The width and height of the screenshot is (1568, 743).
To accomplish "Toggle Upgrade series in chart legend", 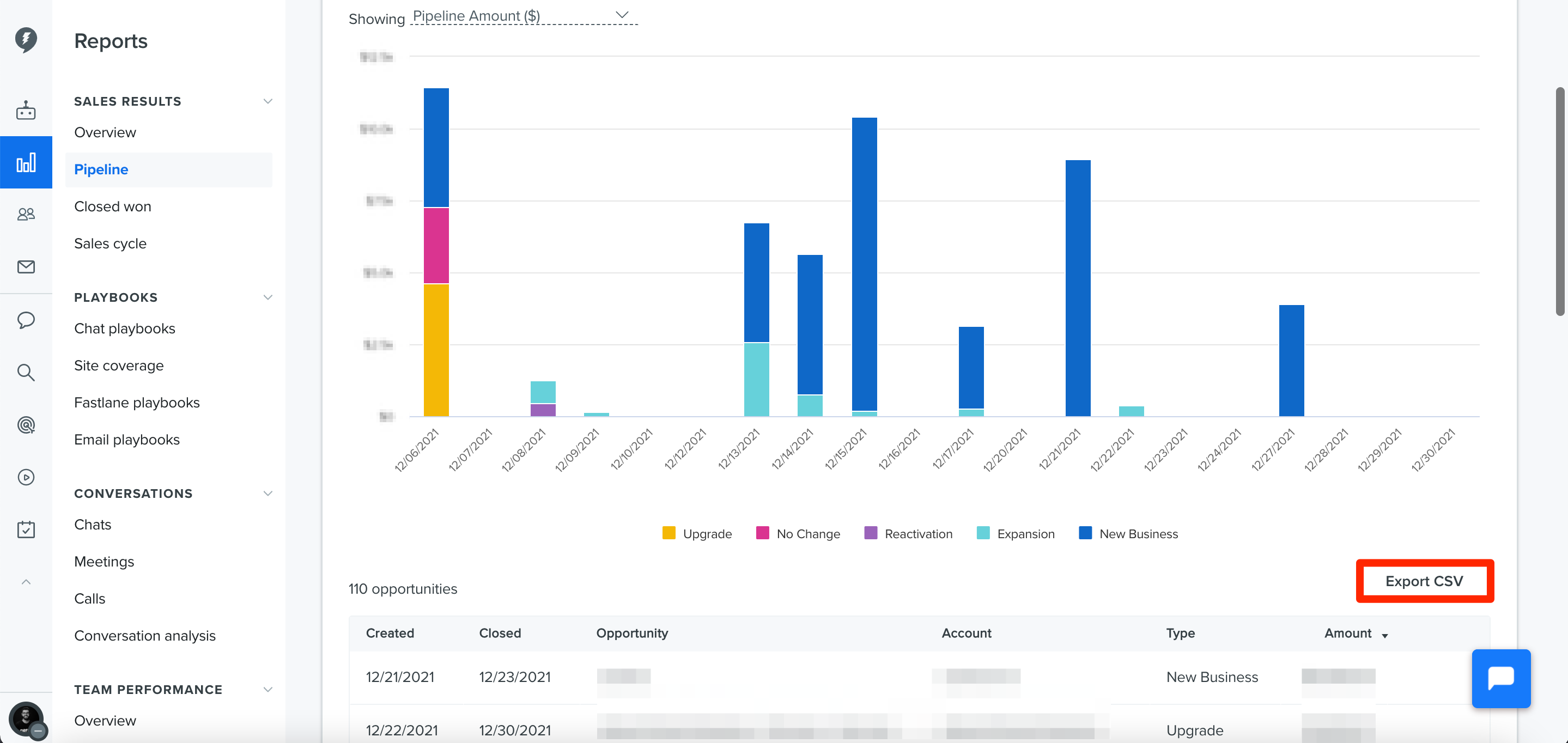I will point(697,534).
